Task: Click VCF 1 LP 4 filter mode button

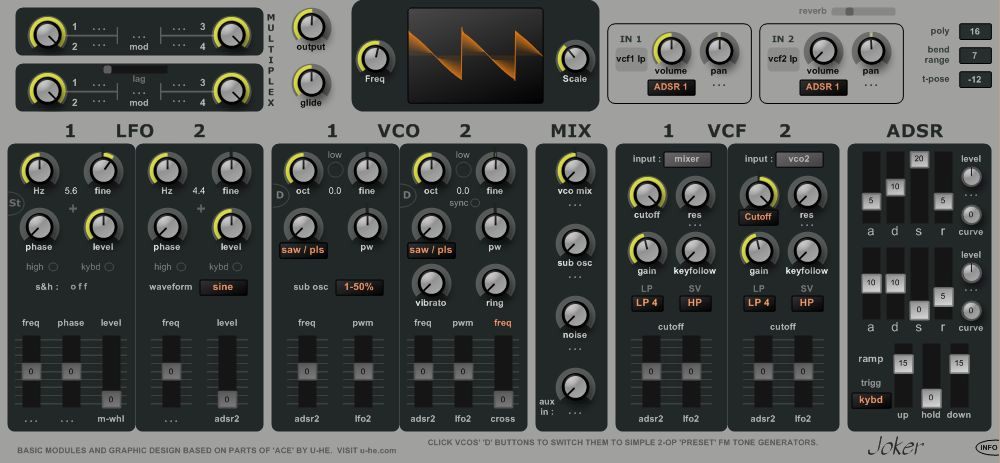Action: click(x=647, y=303)
